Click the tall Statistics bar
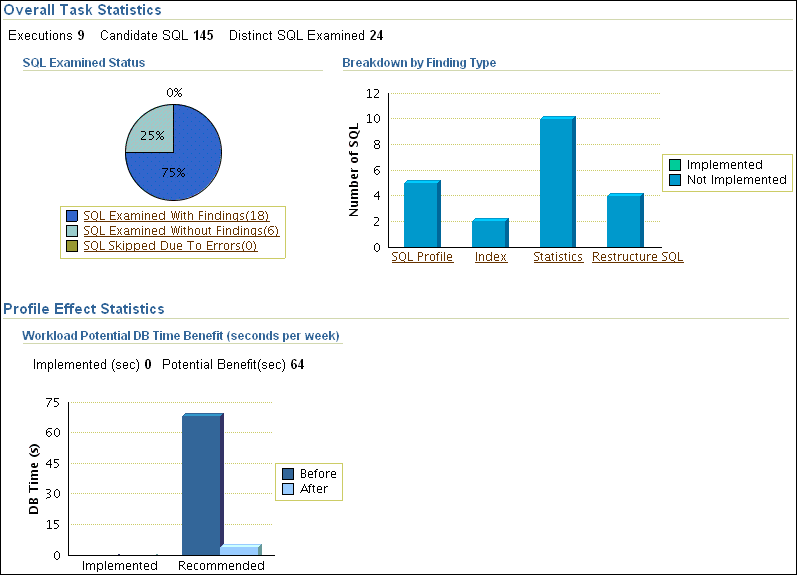The image size is (797, 575). (556, 182)
